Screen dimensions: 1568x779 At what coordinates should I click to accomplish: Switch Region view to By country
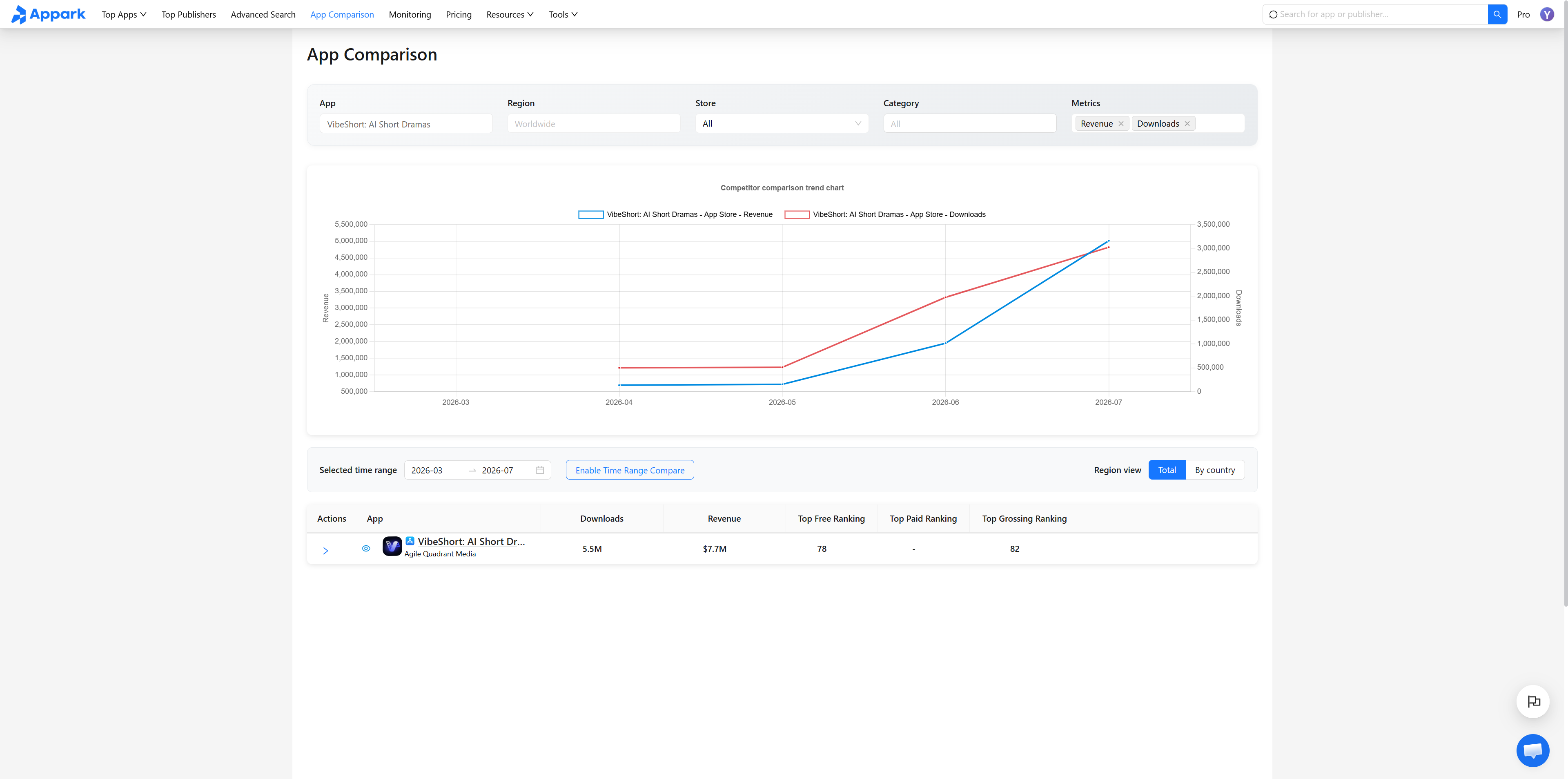tap(1215, 470)
